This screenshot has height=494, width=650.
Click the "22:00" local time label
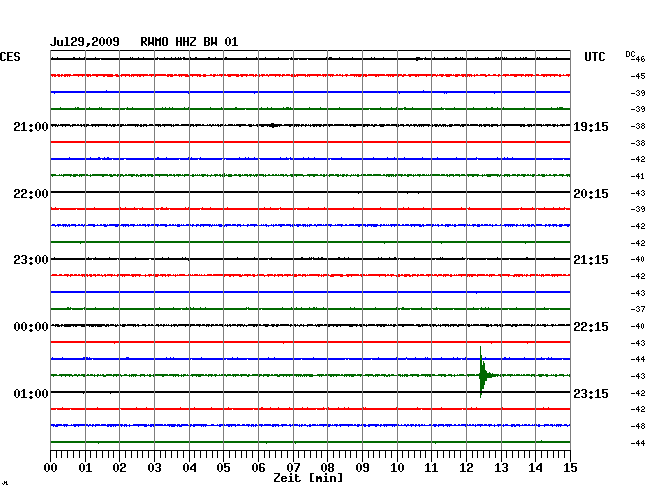[31, 194]
